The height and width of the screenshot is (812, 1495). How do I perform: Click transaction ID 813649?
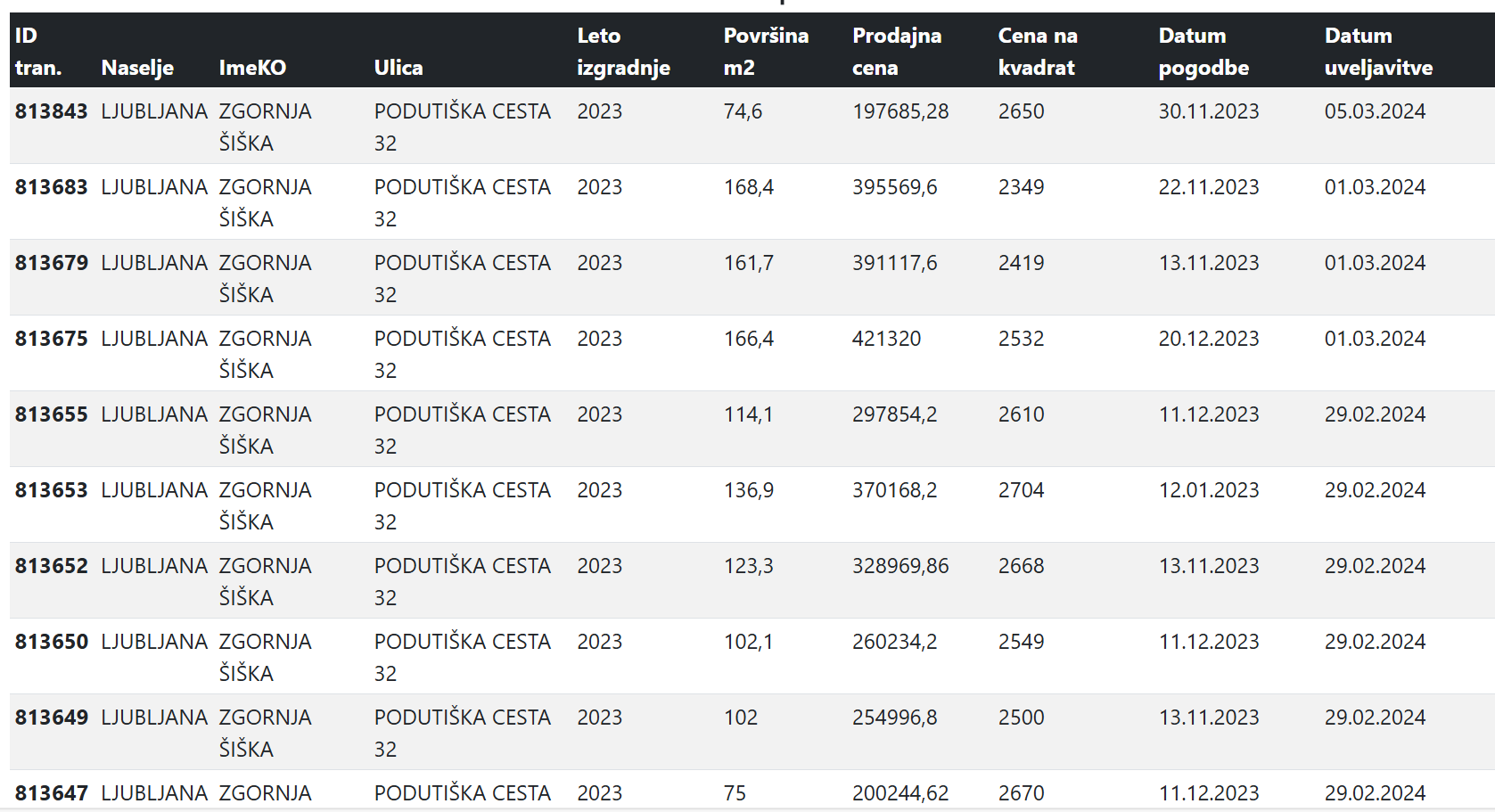click(x=52, y=718)
